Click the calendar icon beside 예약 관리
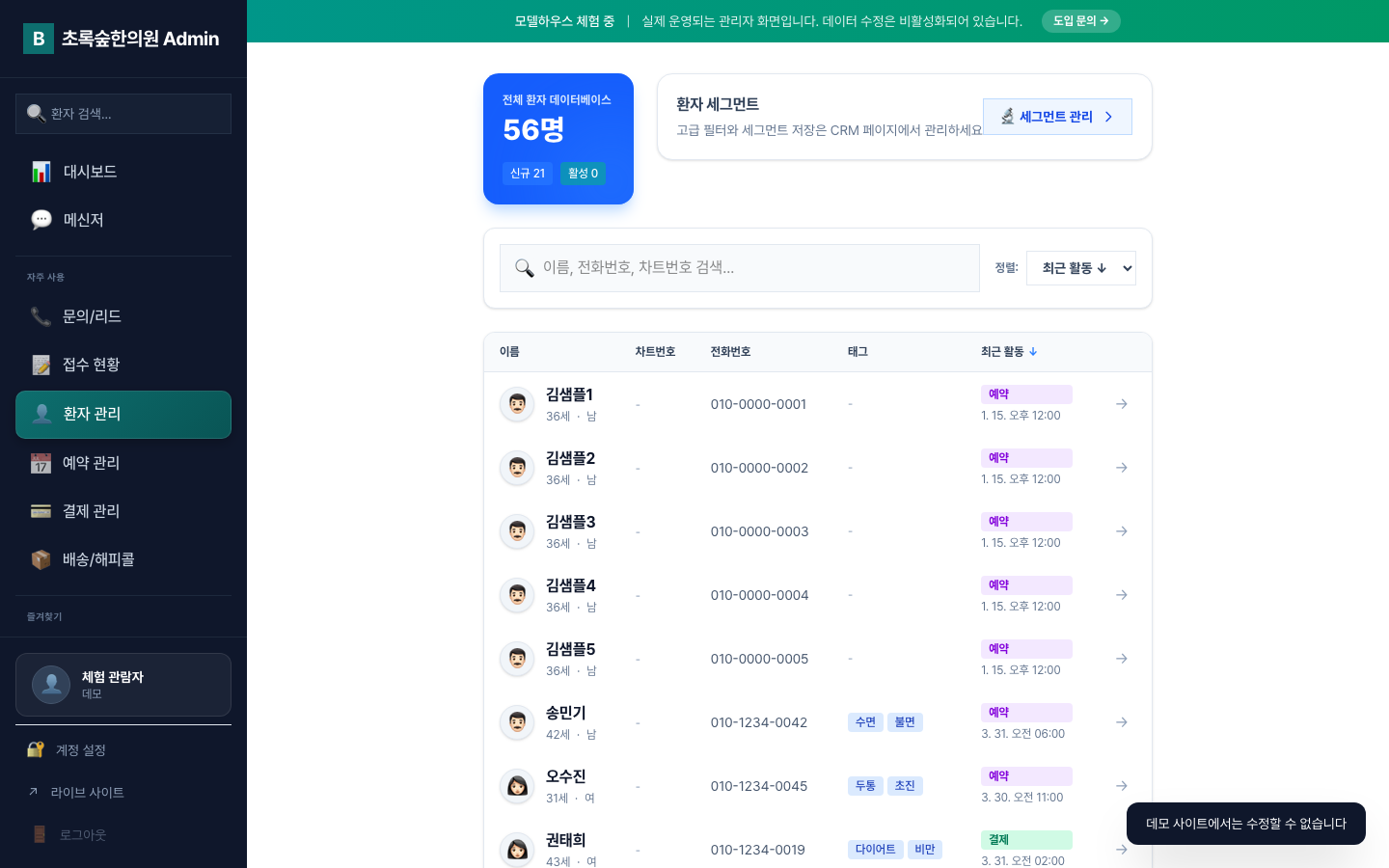This screenshot has width=1389, height=868. tap(41, 463)
